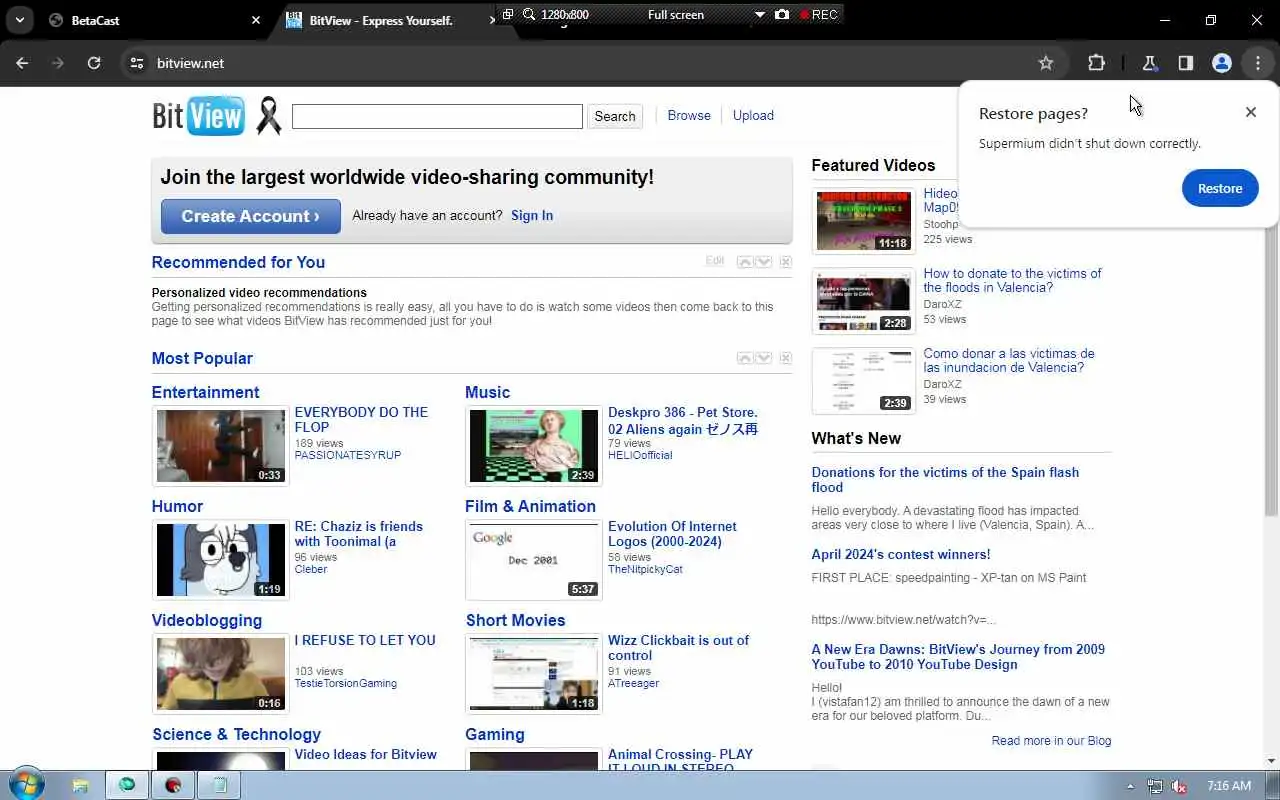The image size is (1280, 800).
Task: Open the Humor category heading
Action: (177, 506)
